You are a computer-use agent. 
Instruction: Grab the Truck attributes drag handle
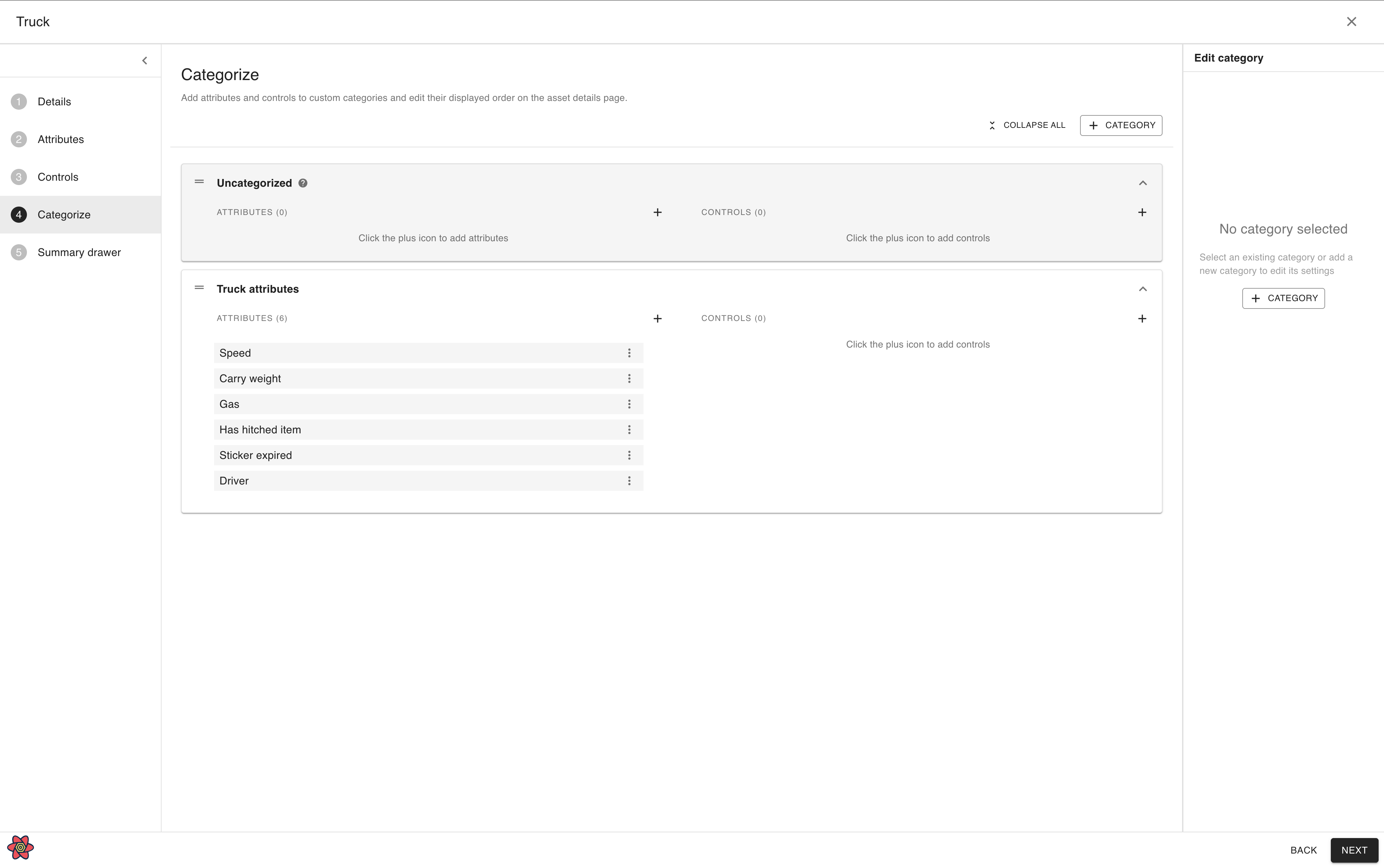199,288
